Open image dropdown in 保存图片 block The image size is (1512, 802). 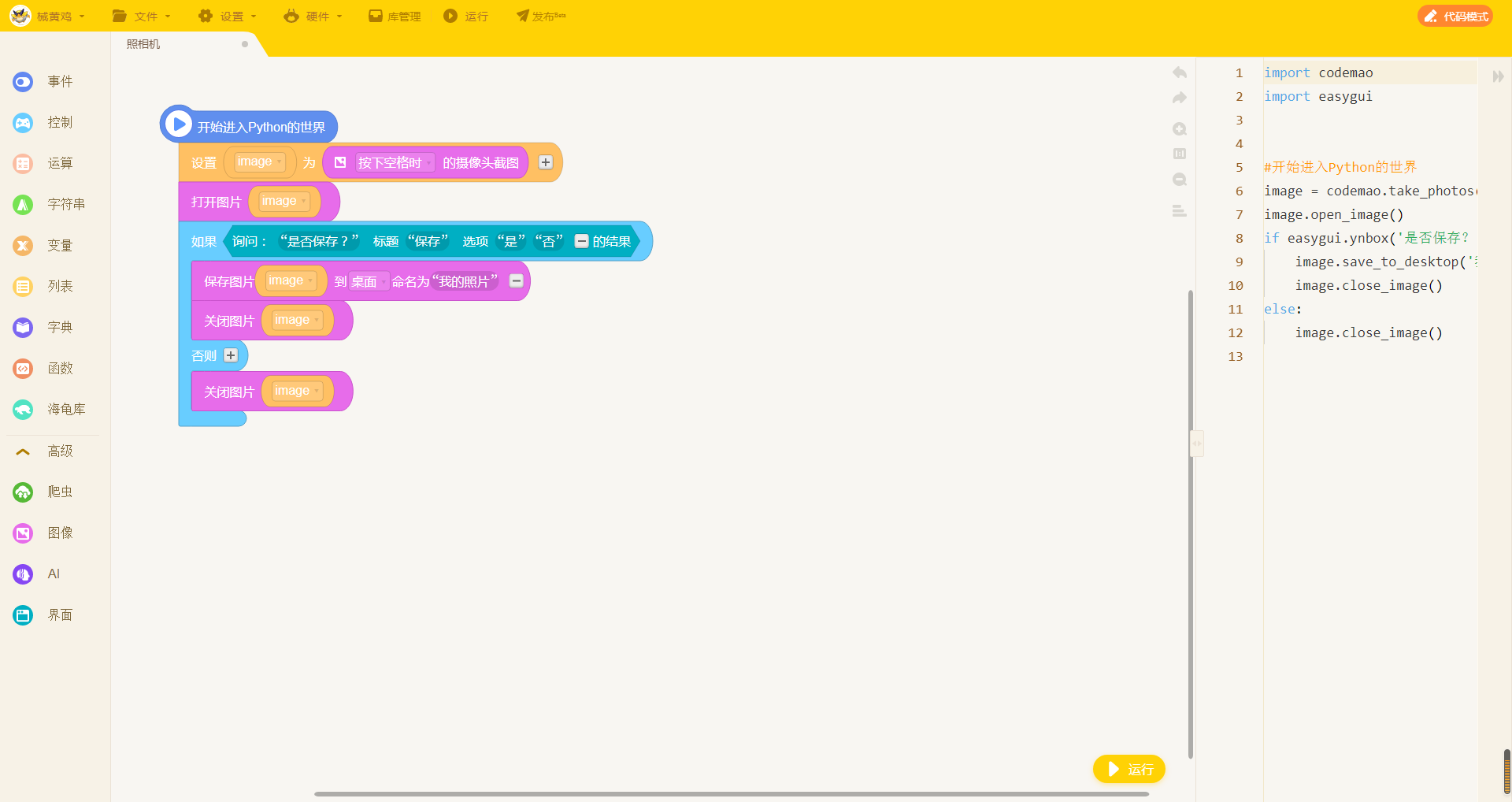pyautogui.click(x=291, y=280)
